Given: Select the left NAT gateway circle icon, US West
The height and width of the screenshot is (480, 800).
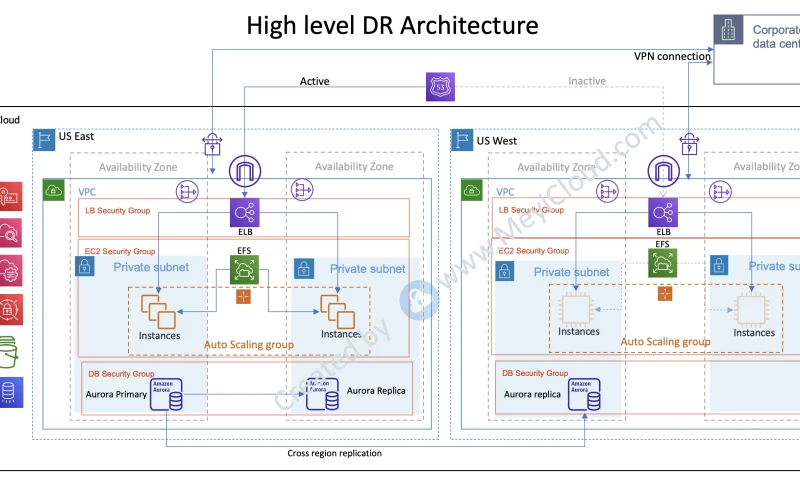Looking at the screenshot, I should coord(607,192).
